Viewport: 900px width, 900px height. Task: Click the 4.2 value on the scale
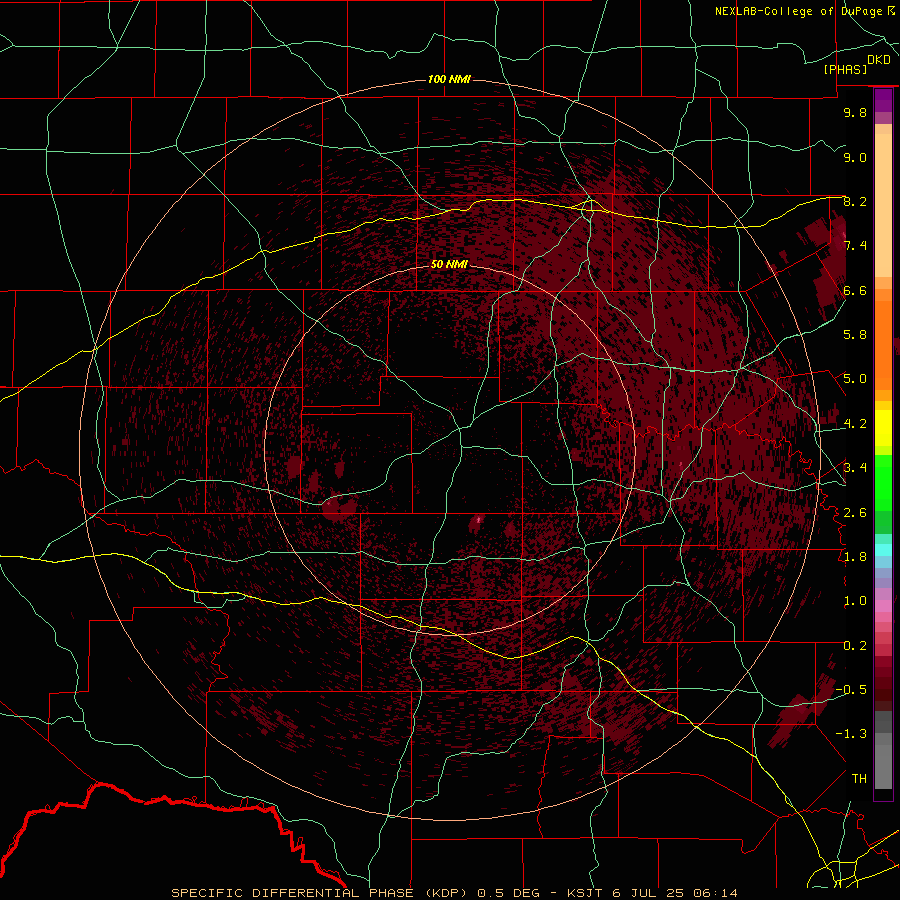click(x=855, y=424)
